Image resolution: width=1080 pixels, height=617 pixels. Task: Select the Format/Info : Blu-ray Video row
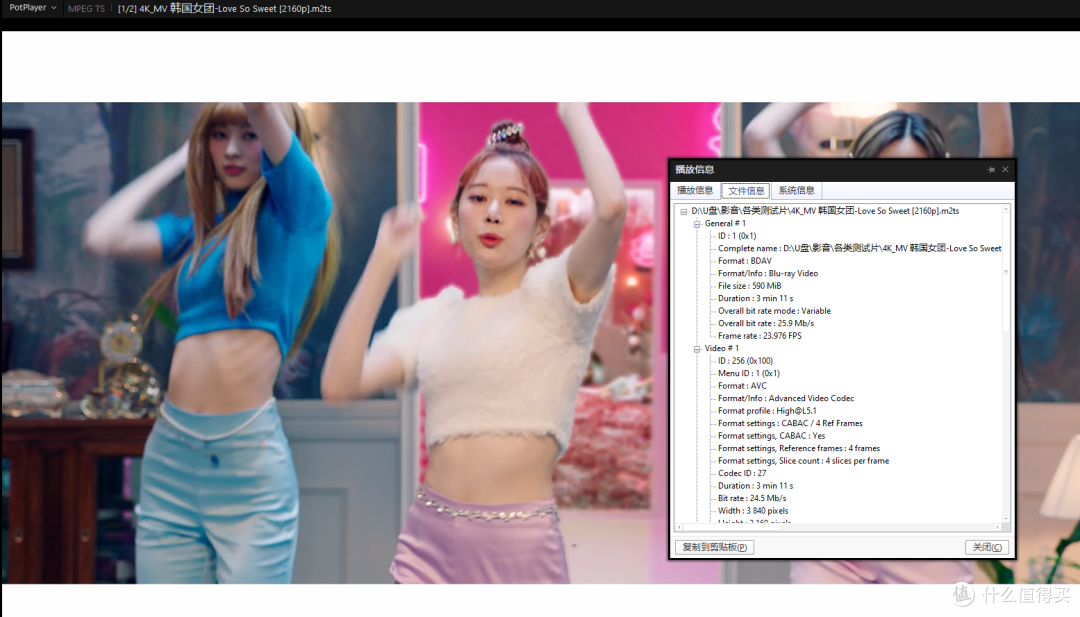pyautogui.click(x=768, y=273)
